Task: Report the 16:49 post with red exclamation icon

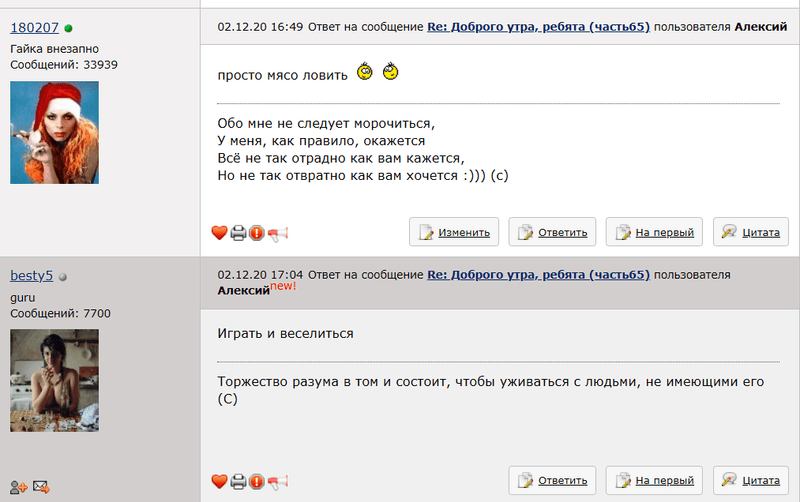Action: click(x=257, y=233)
